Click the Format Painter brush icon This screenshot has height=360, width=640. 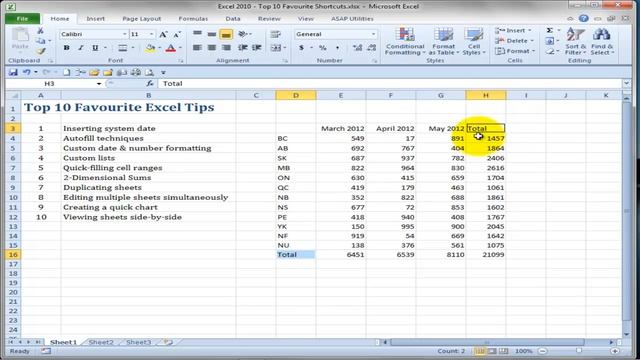click(40, 51)
